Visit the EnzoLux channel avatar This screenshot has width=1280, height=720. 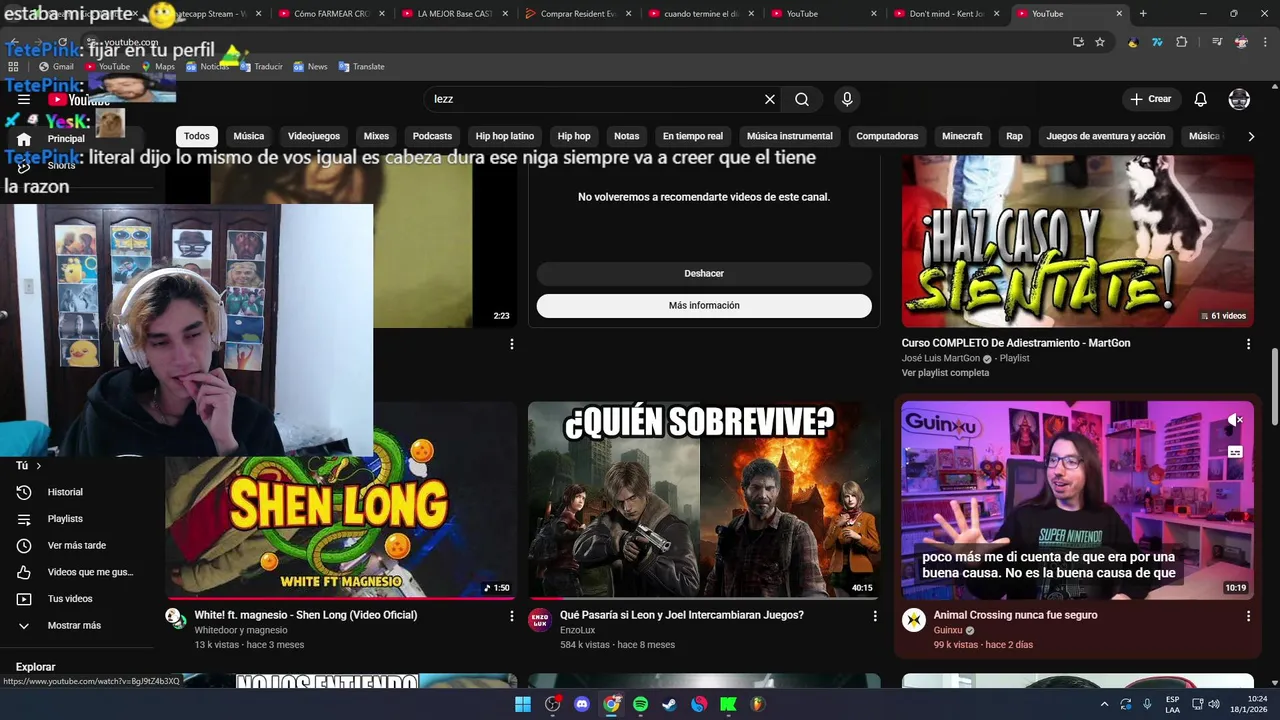[540, 619]
